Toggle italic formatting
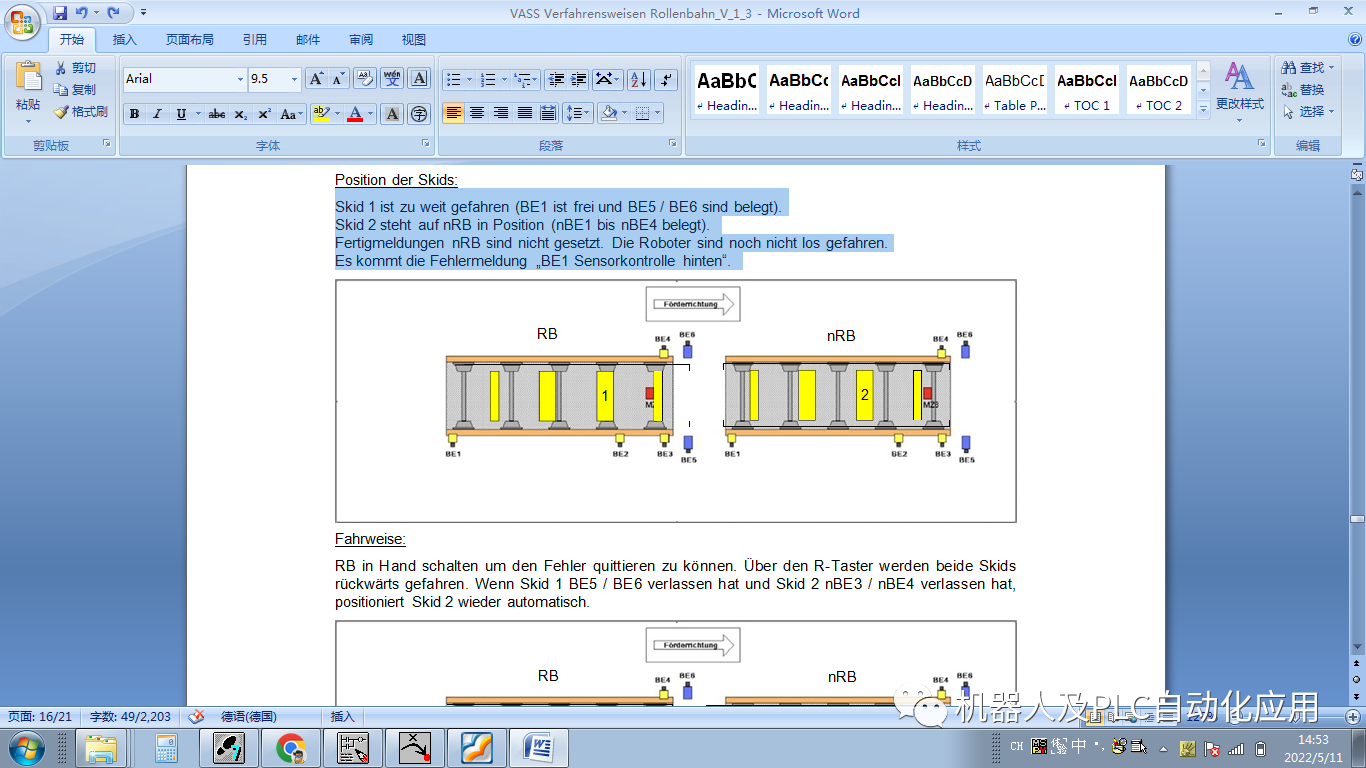Screen dimensions: 1366x768 pyautogui.click(x=157, y=114)
